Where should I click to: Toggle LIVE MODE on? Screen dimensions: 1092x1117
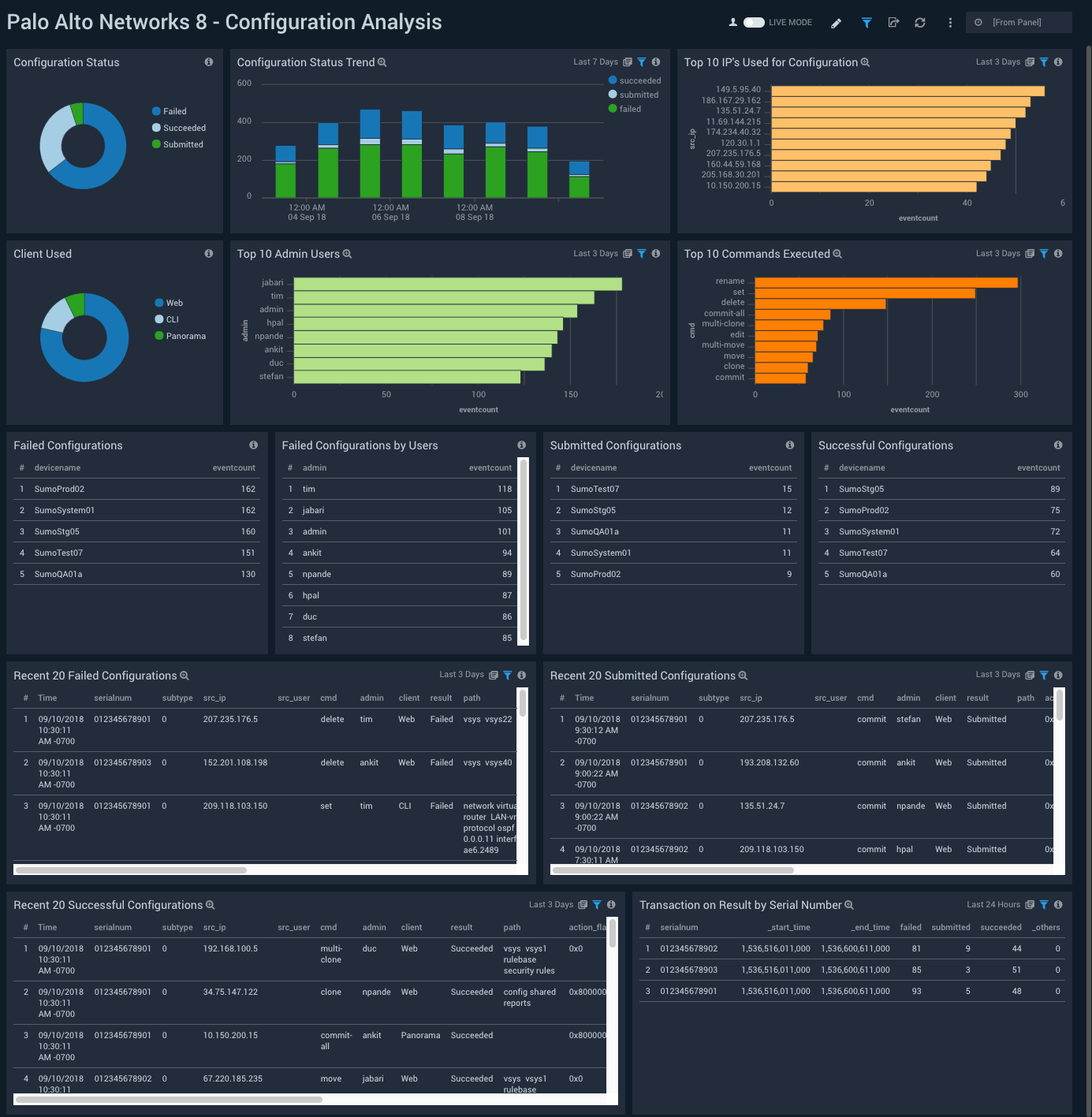point(755,22)
